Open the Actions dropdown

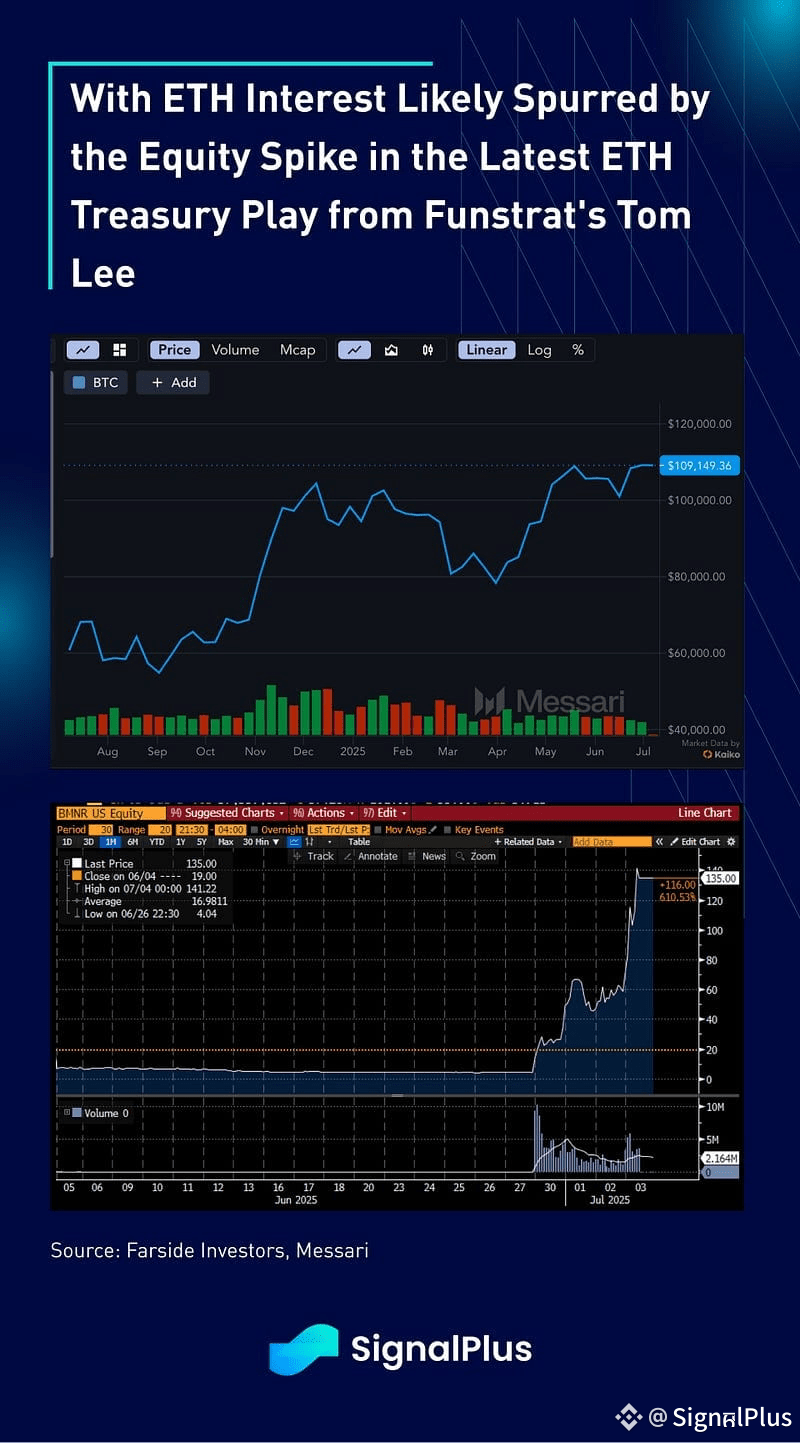pos(326,813)
